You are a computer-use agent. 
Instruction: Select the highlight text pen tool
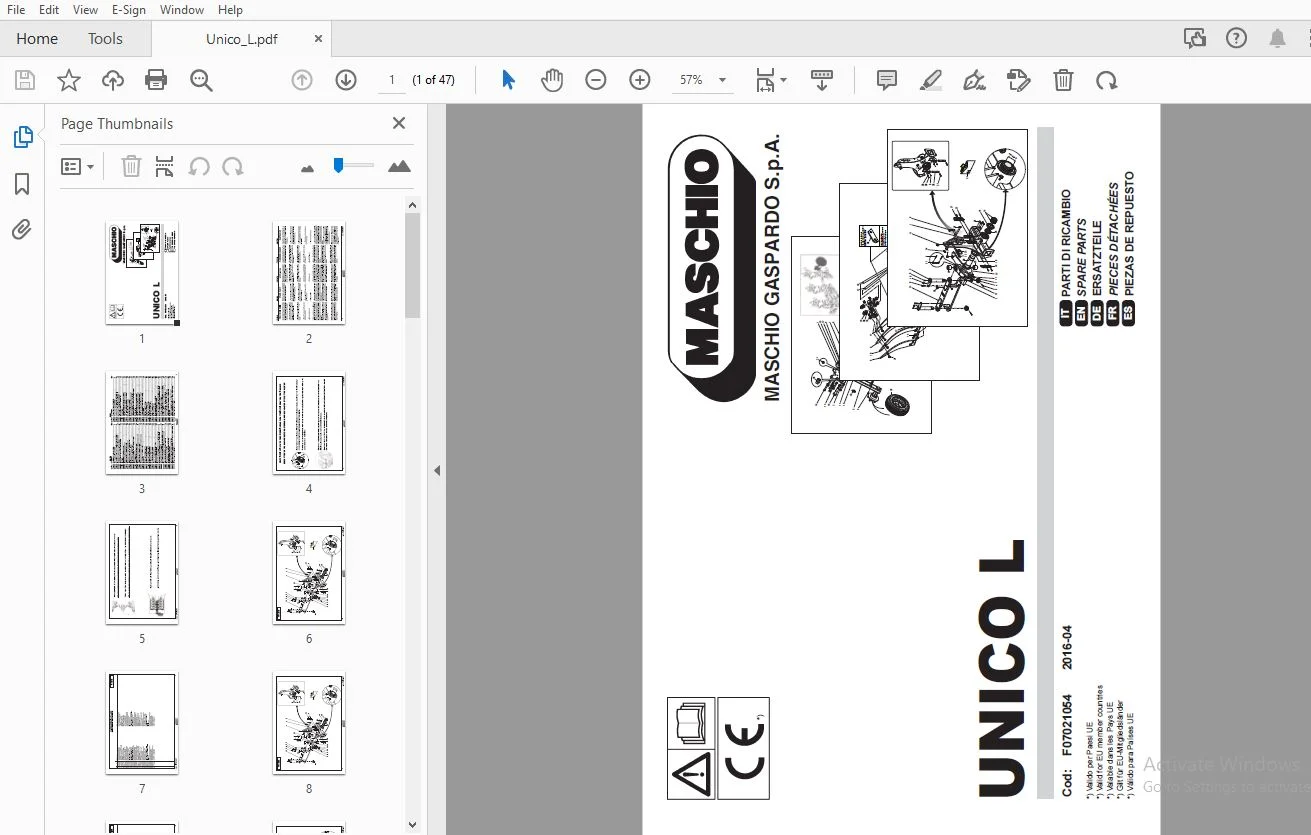click(x=931, y=80)
